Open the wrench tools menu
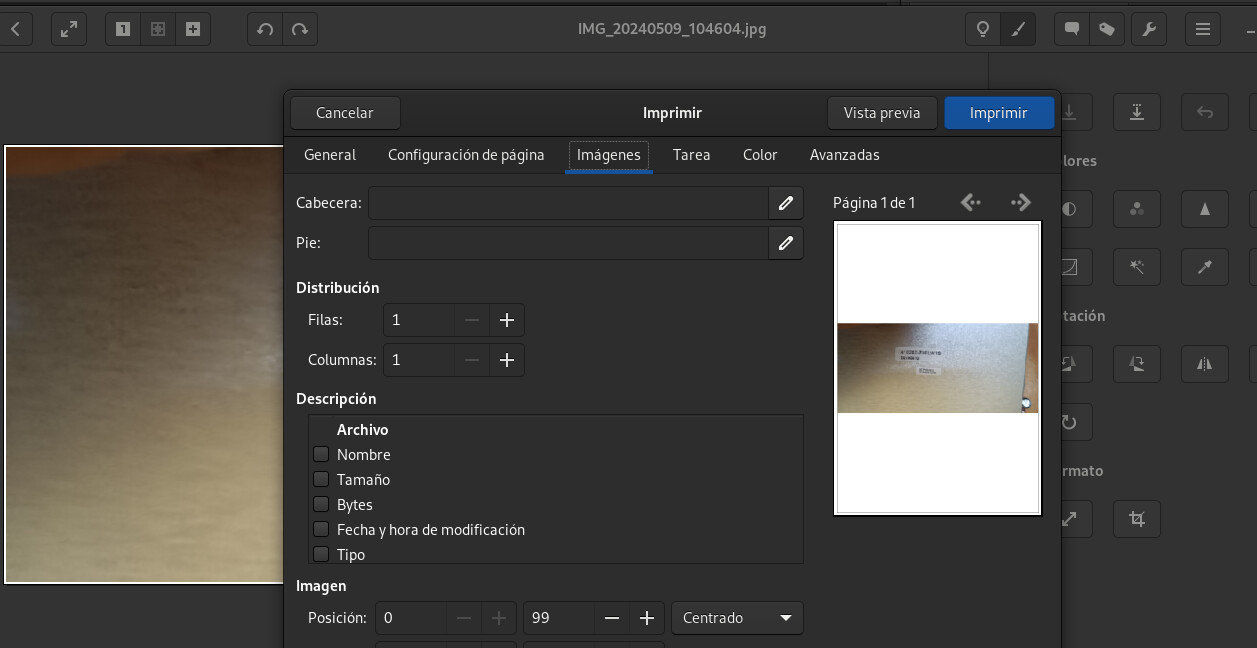 (x=1149, y=29)
